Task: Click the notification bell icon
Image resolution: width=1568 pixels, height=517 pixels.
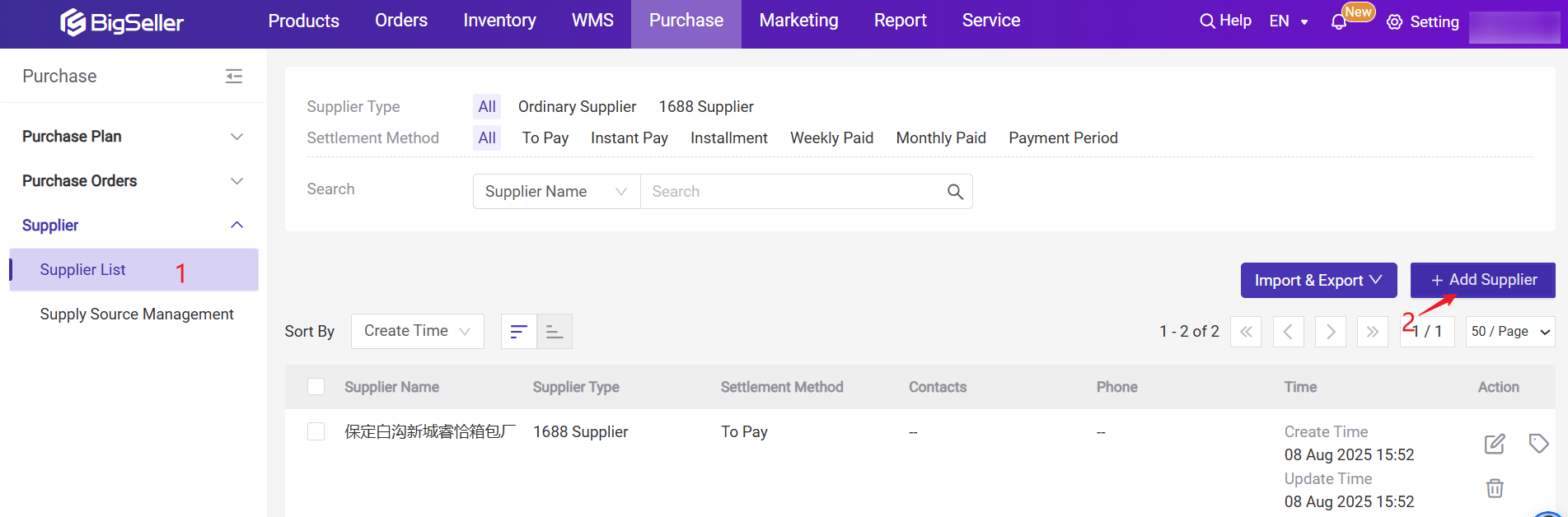Action: (1339, 22)
